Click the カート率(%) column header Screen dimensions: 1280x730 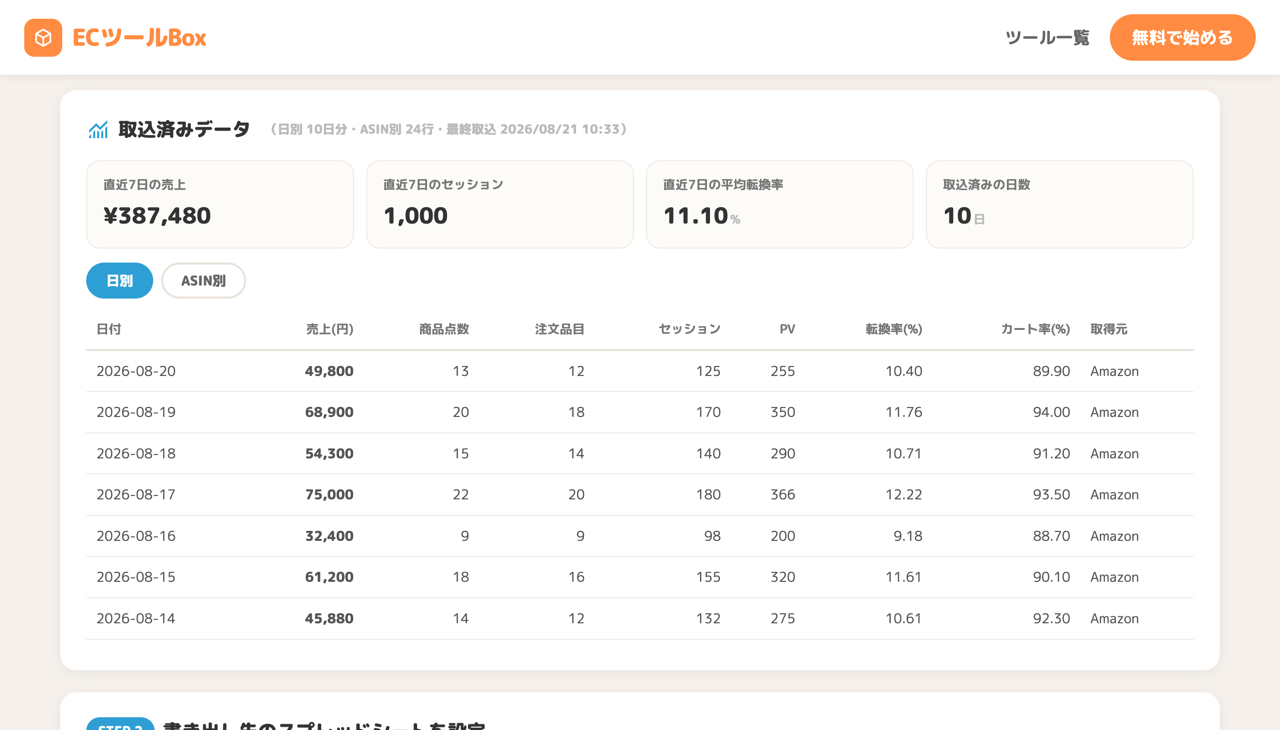click(x=1035, y=329)
